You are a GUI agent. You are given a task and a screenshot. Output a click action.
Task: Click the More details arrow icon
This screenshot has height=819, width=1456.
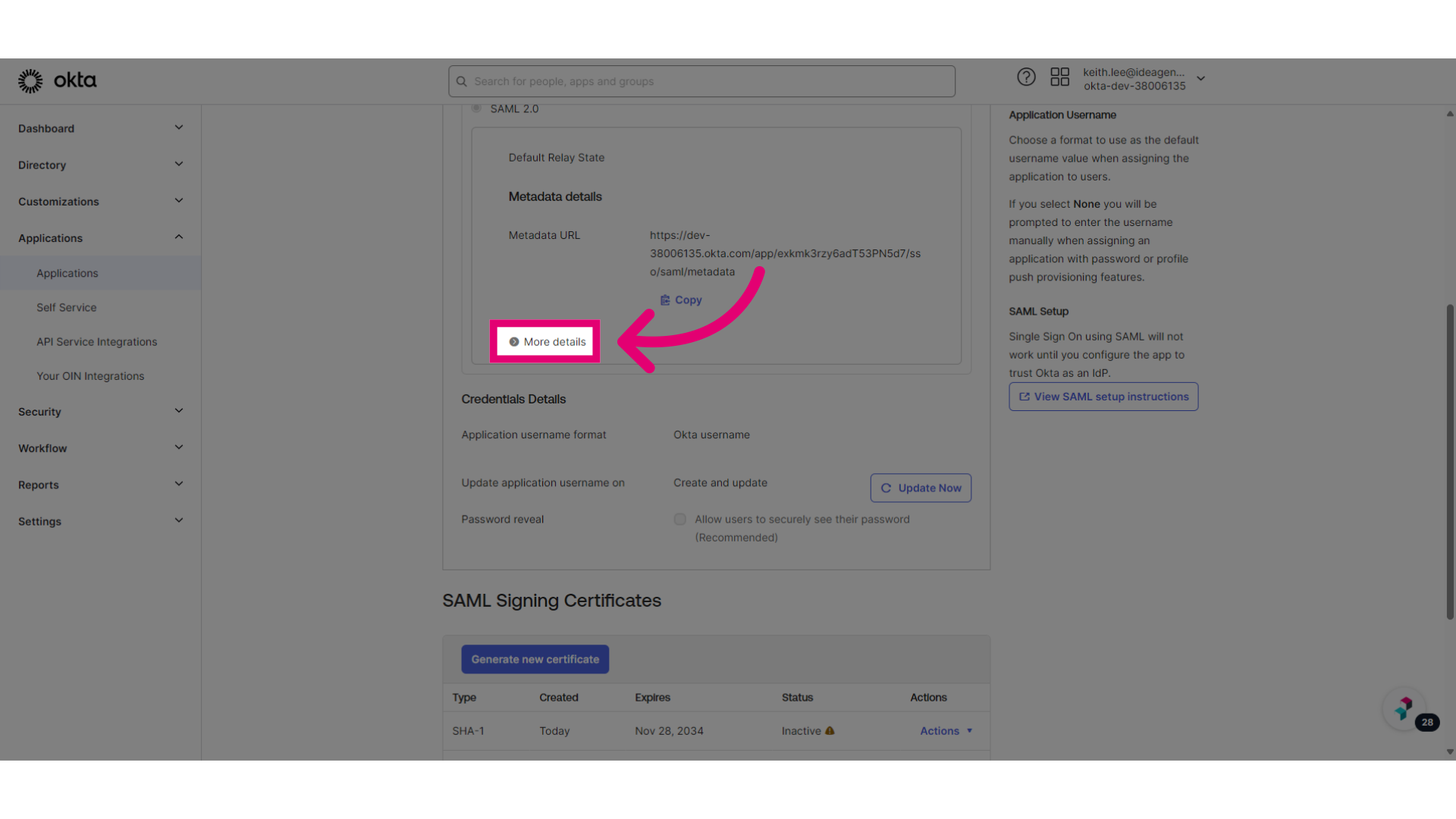coord(514,342)
